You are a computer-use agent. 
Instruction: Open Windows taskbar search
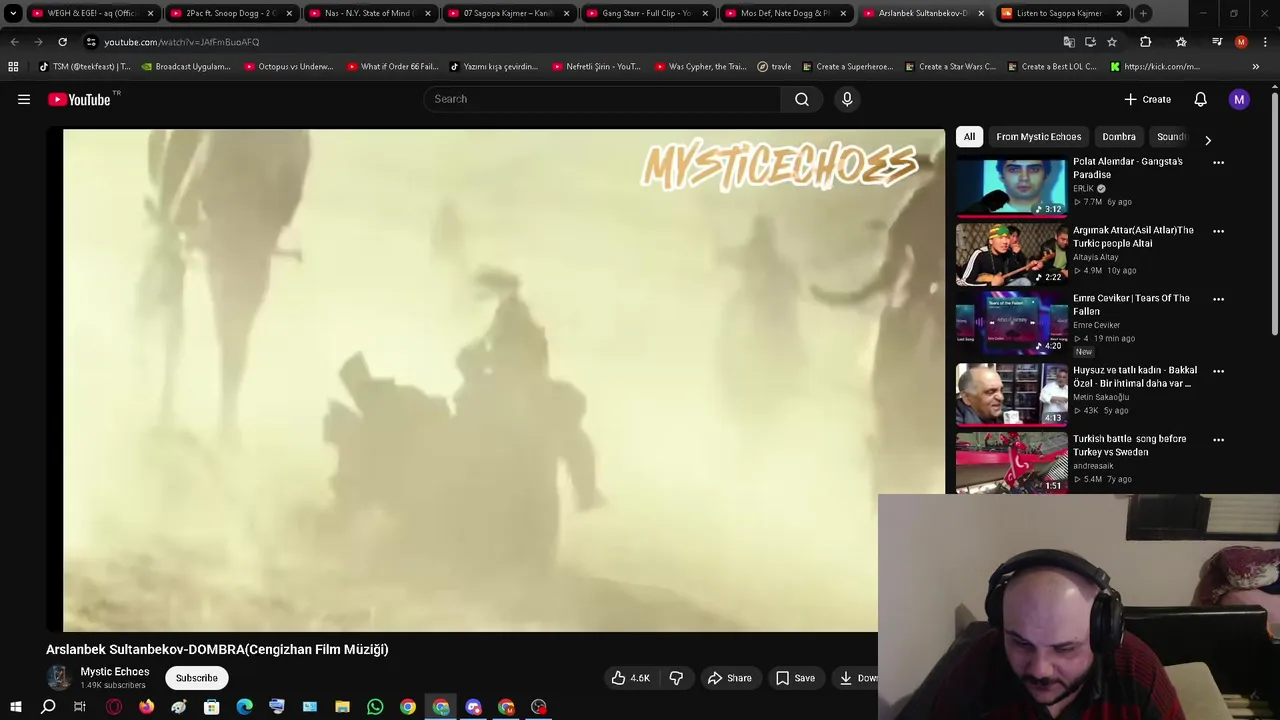[48, 707]
